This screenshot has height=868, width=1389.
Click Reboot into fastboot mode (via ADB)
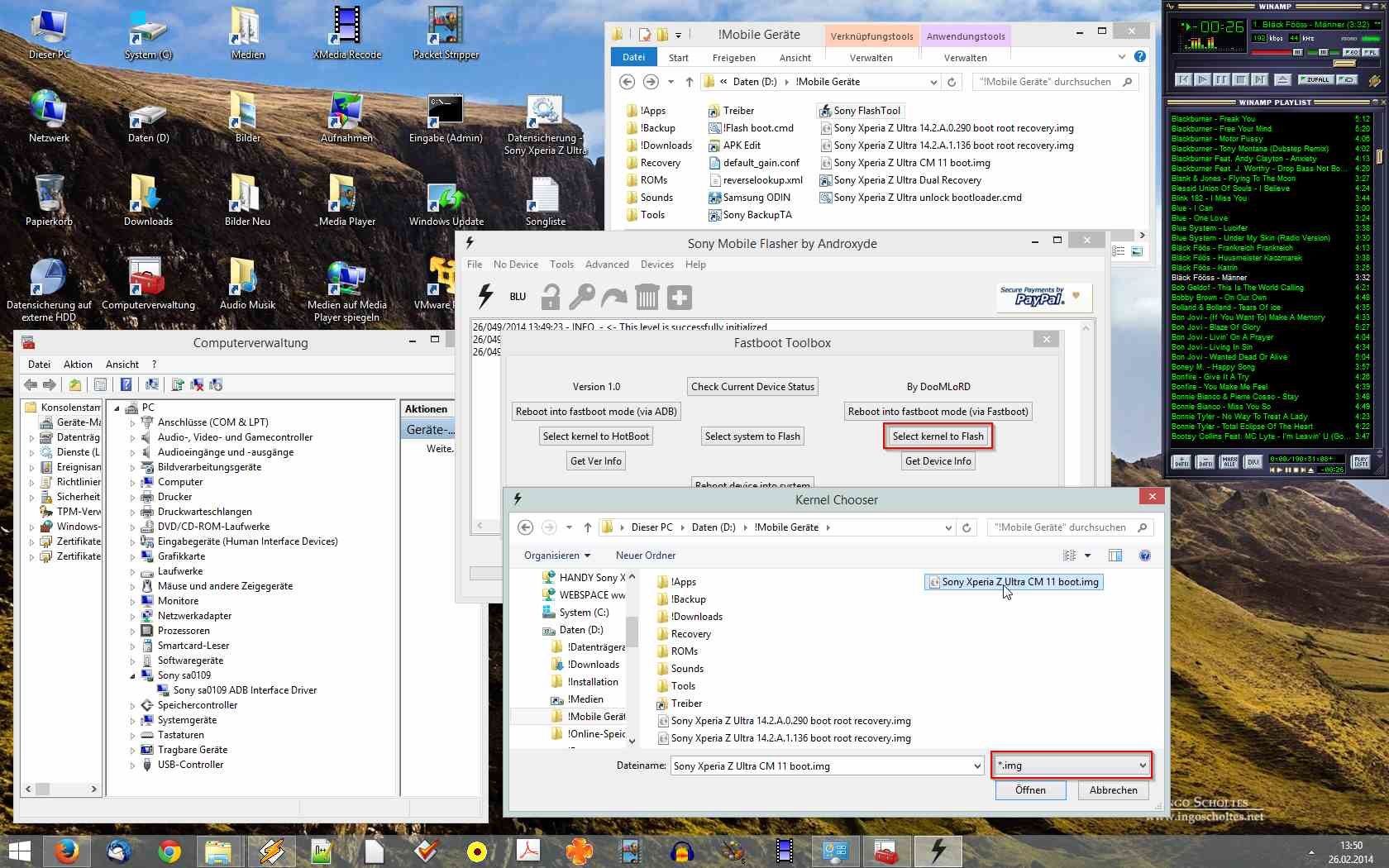[x=596, y=412]
